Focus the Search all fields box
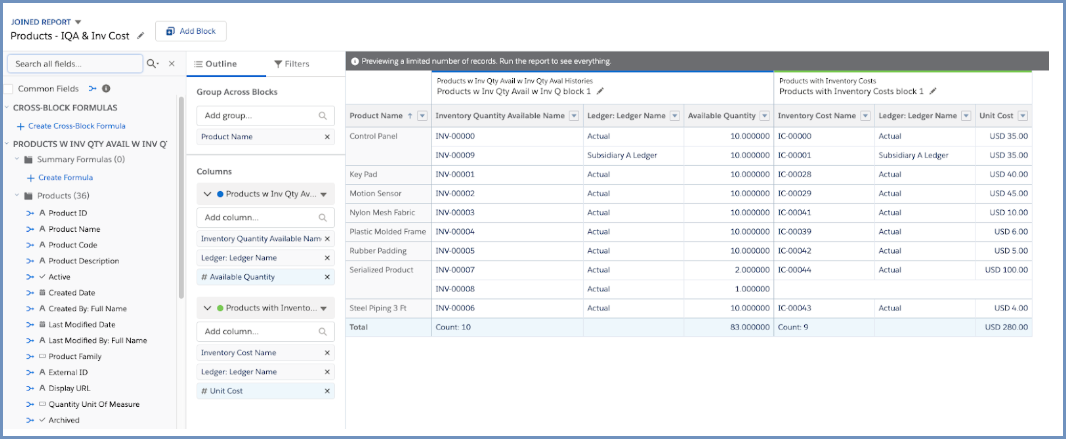Screen dimensions: 1066x439 tap(75, 63)
